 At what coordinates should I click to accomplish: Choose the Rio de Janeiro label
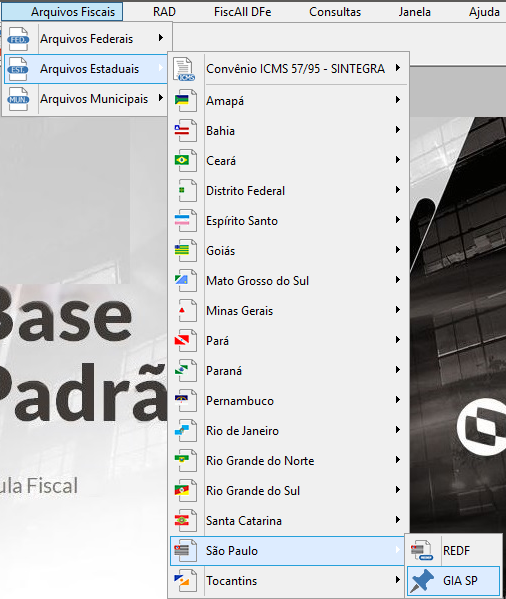click(x=242, y=431)
